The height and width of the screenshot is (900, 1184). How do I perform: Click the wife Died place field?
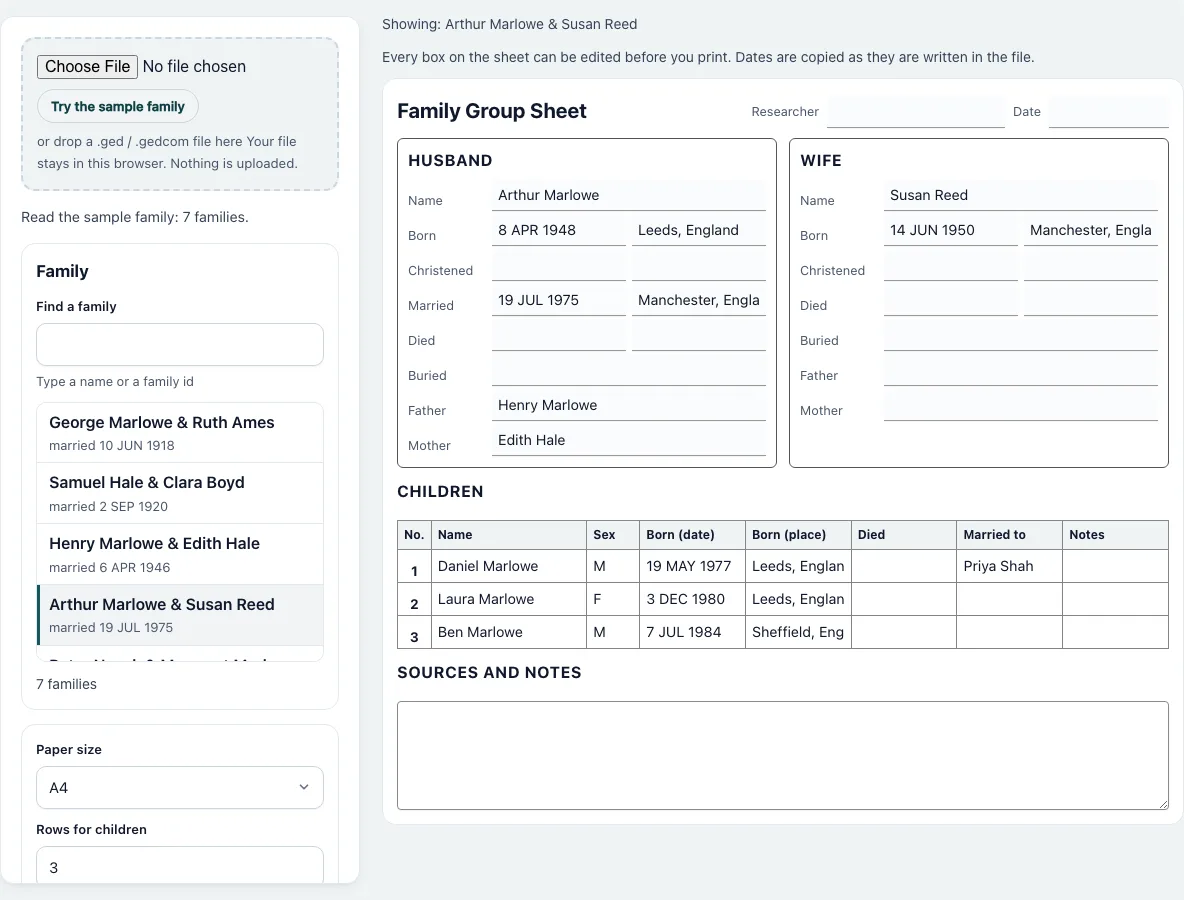pyautogui.click(x=1090, y=301)
